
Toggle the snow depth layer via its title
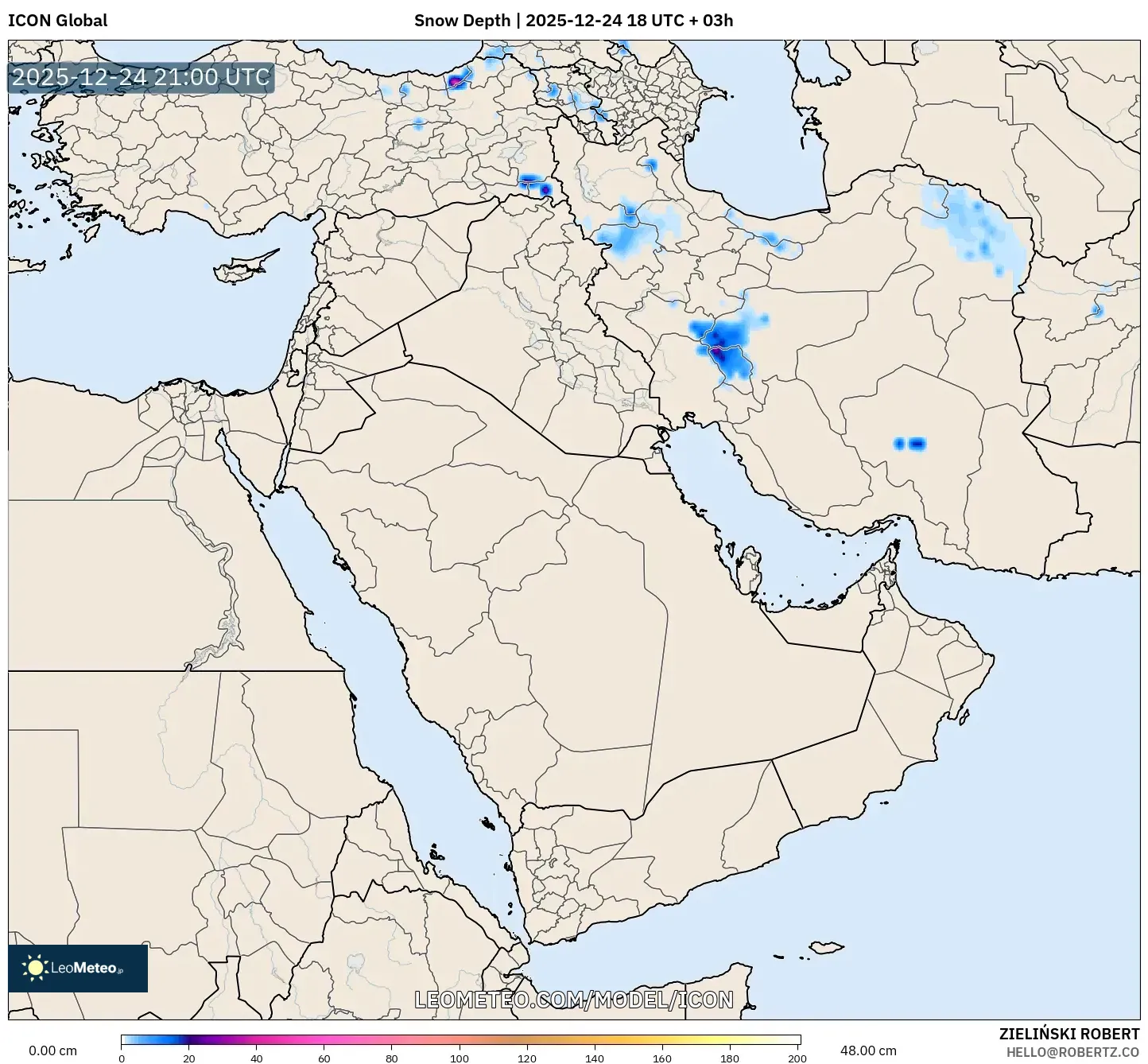tap(461, 20)
